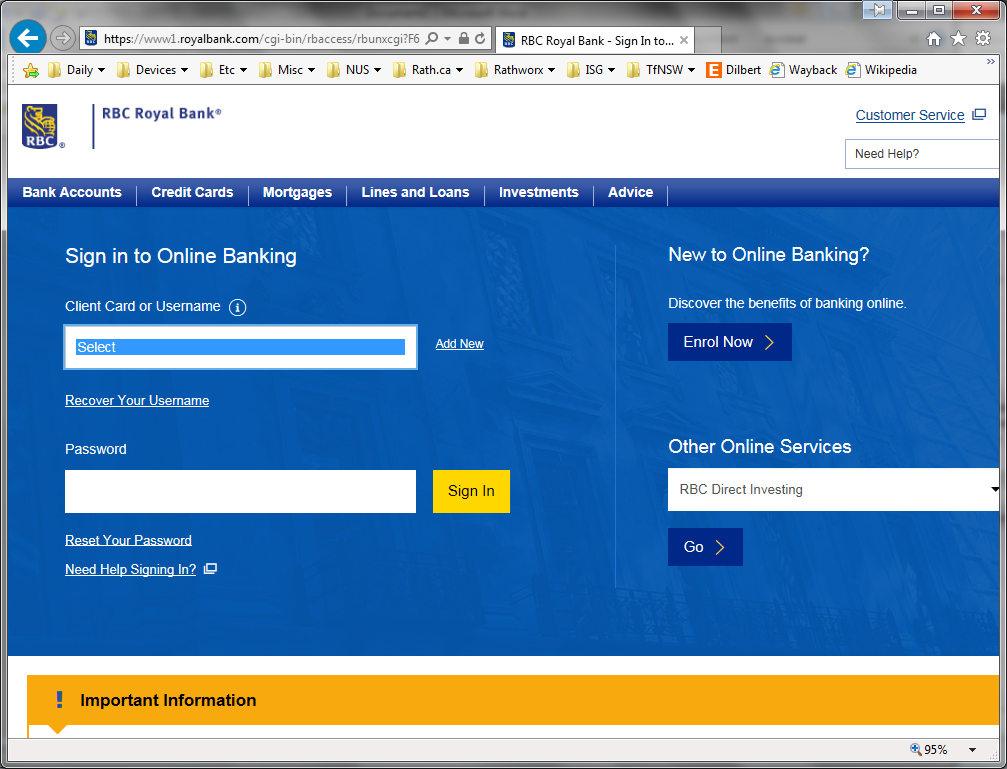Open Dilbert bookmark in favorites bar
Image resolution: width=1007 pixels, height=769 pixels.
tap(733, 70)
